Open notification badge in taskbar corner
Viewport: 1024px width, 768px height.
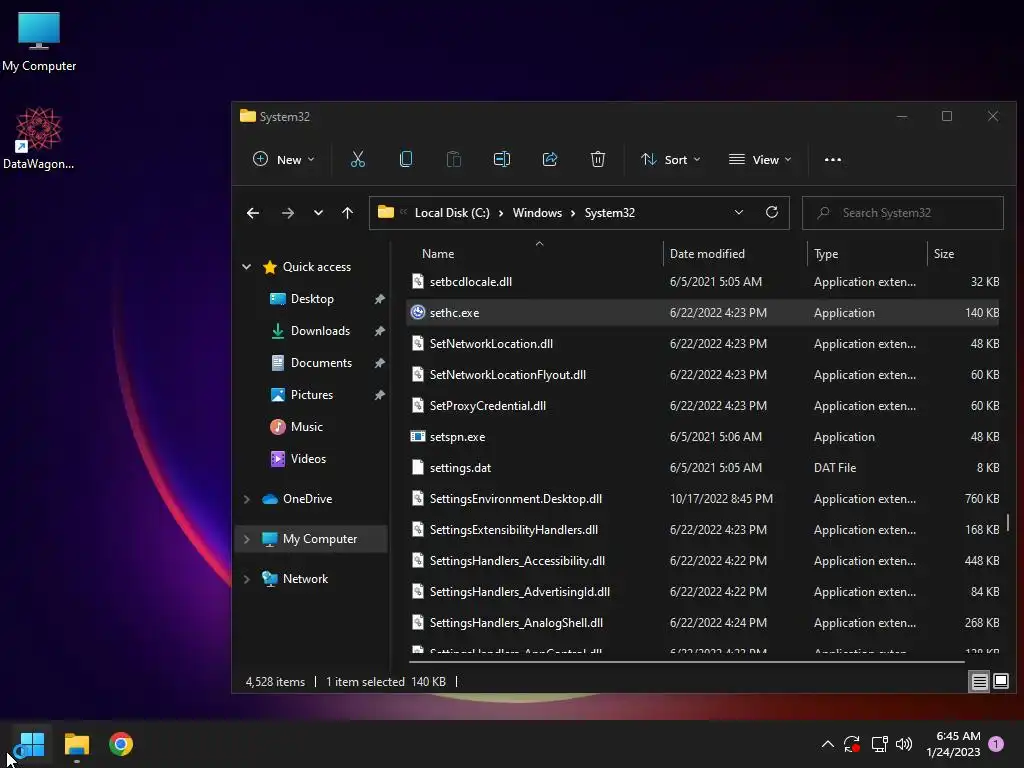[996, 744]
